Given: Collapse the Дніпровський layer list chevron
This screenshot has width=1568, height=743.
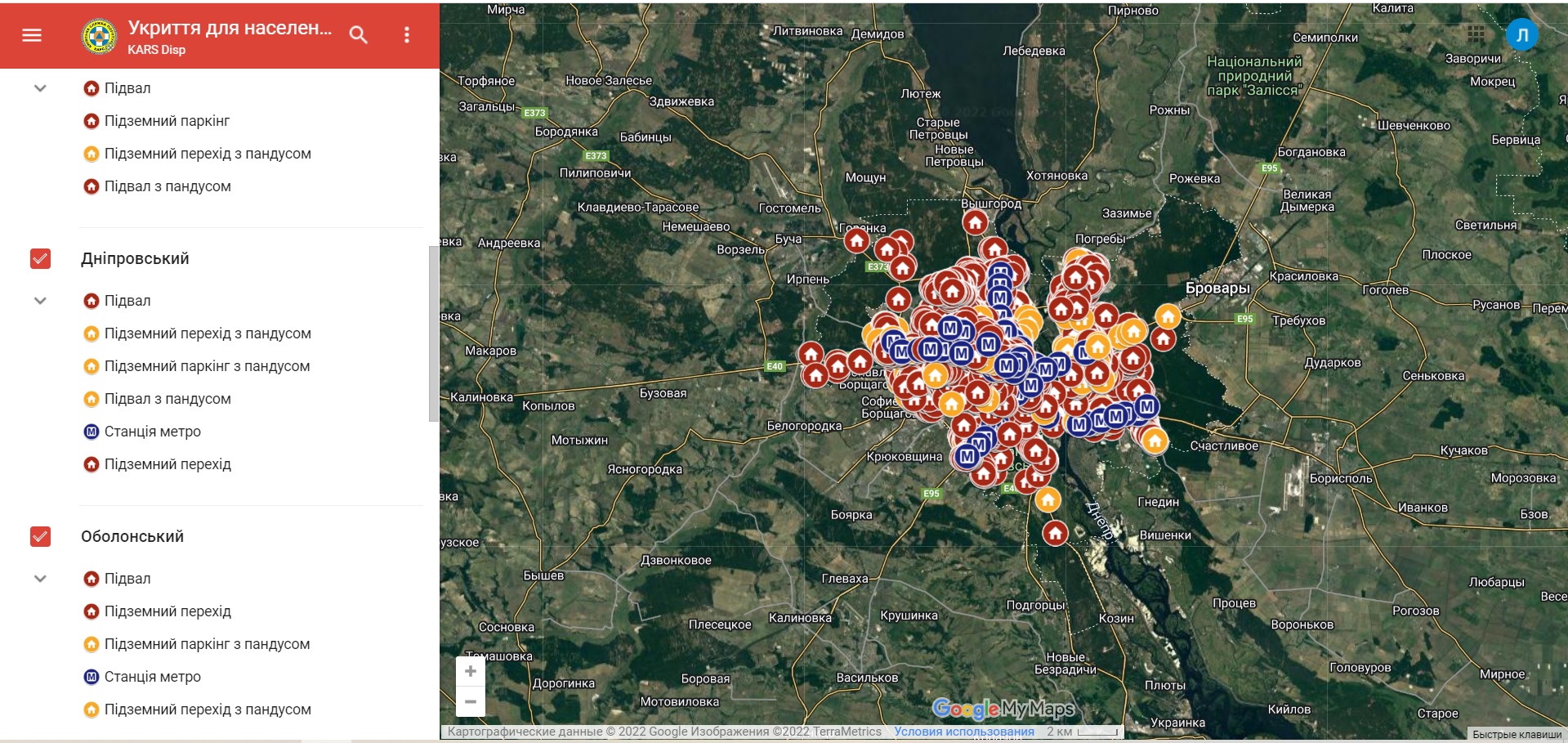Looking at the screenshot, I should (40, 301).
